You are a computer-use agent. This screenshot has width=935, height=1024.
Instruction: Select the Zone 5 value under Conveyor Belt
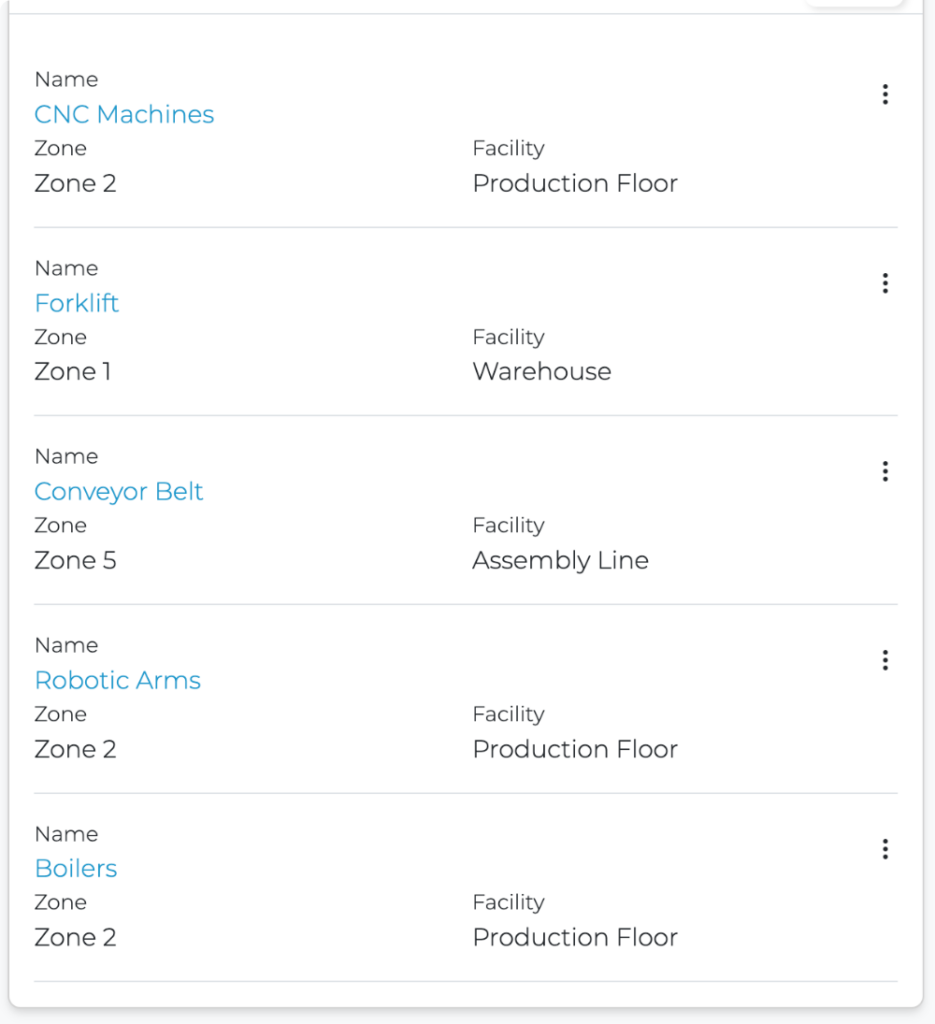point(76,561)
